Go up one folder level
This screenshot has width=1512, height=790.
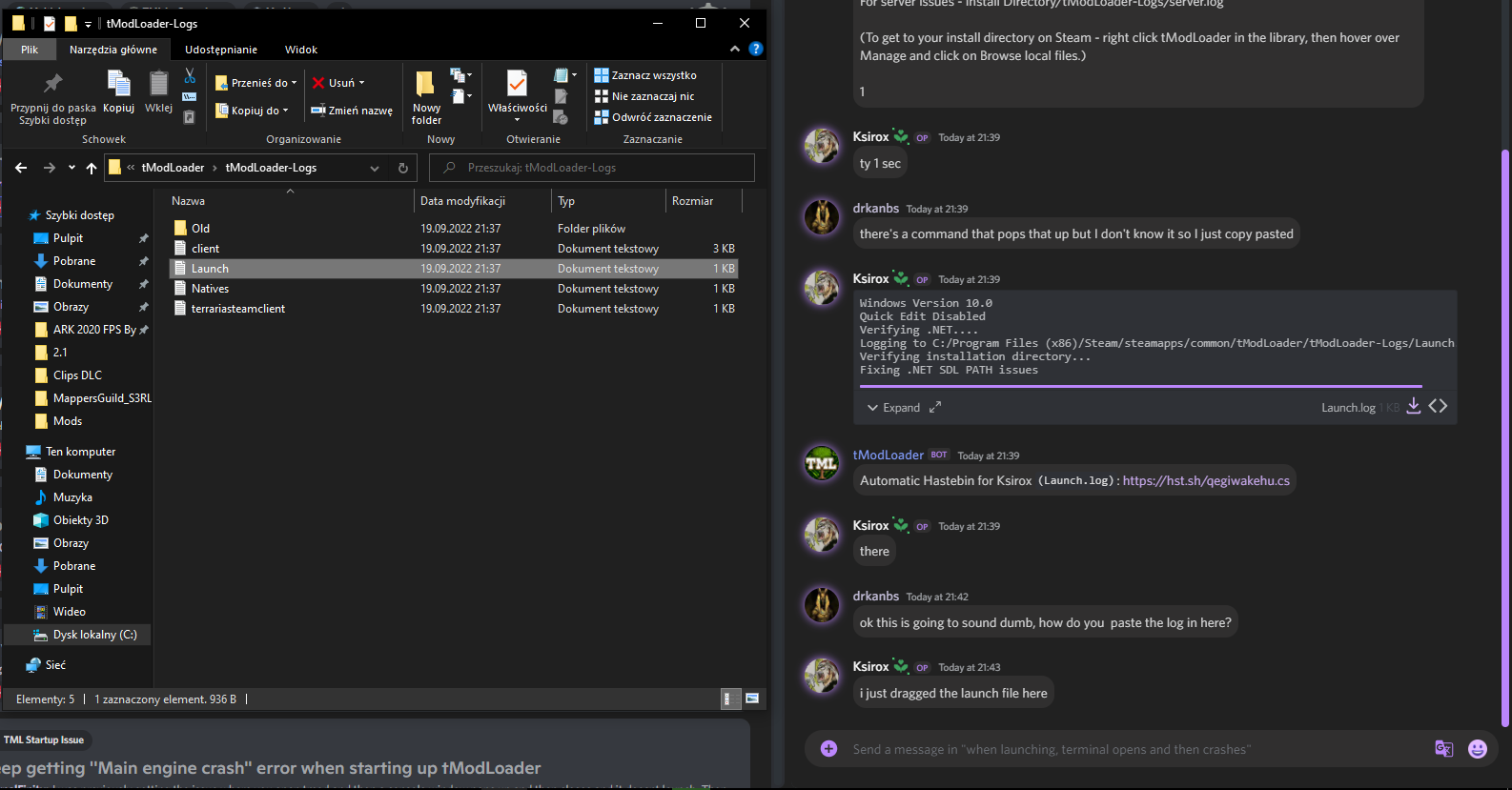coord(92,168)
